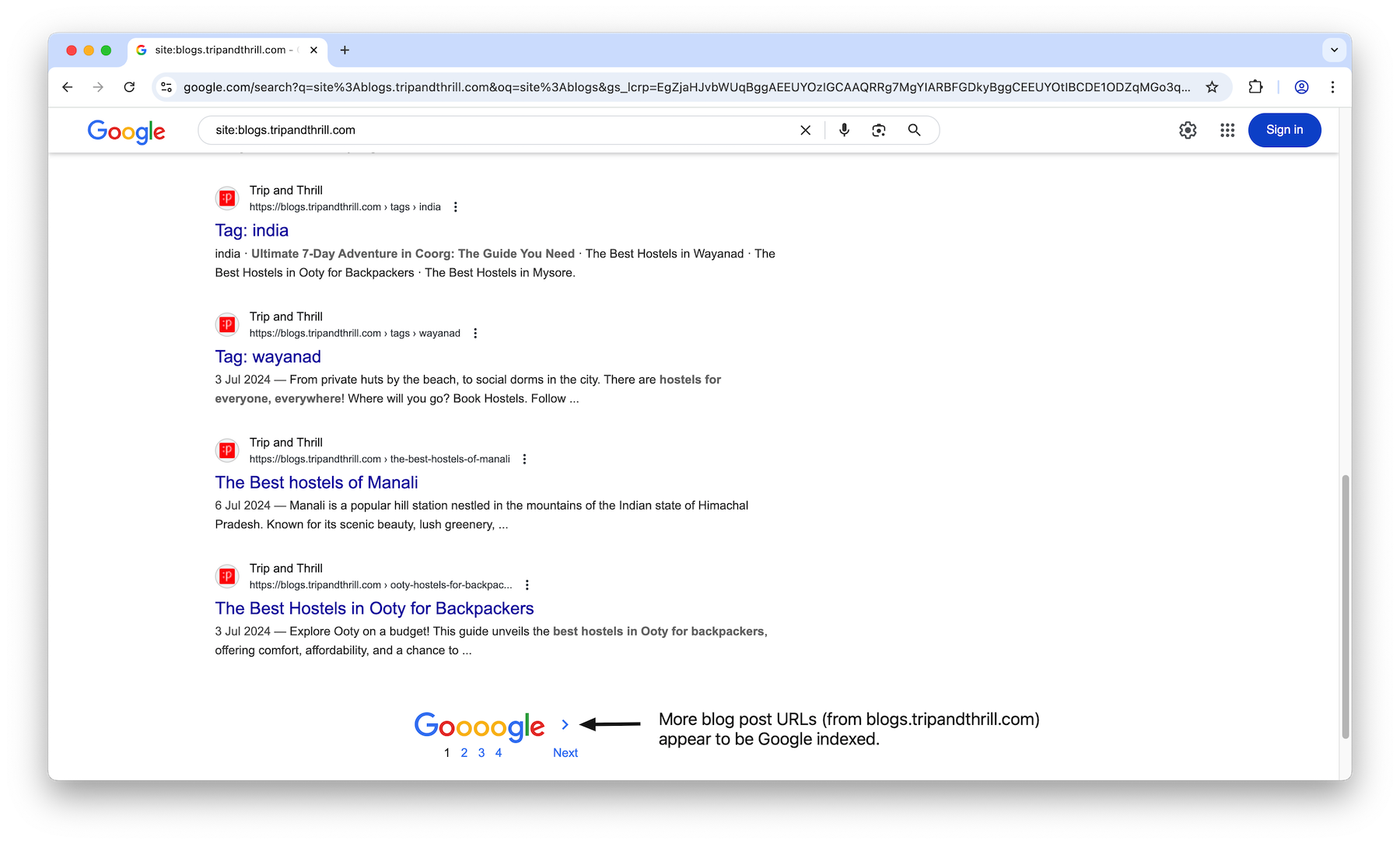This screenshot has height=844, width=1400.
Task: Start voice search with the microphone icon
Action: coord(844,130)
